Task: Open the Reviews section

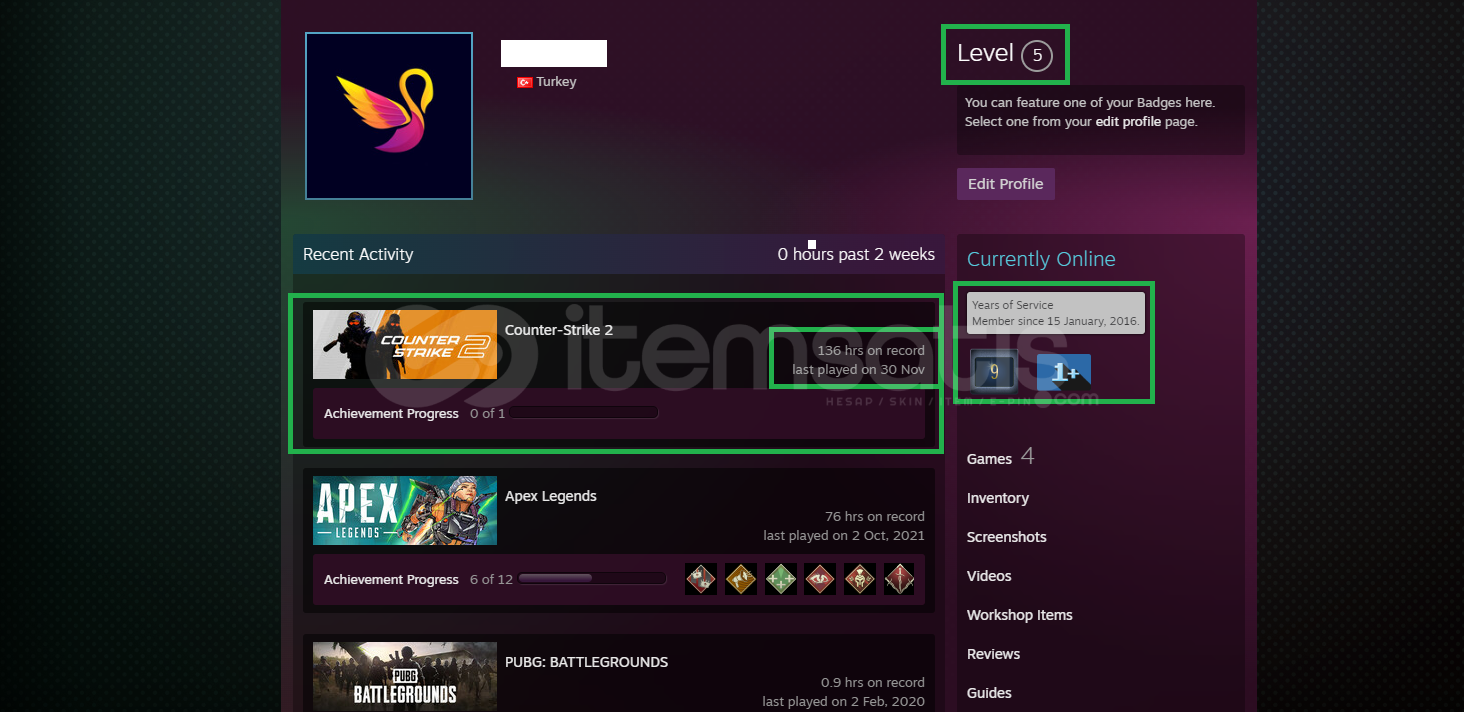Action: [x=994, y=654]
